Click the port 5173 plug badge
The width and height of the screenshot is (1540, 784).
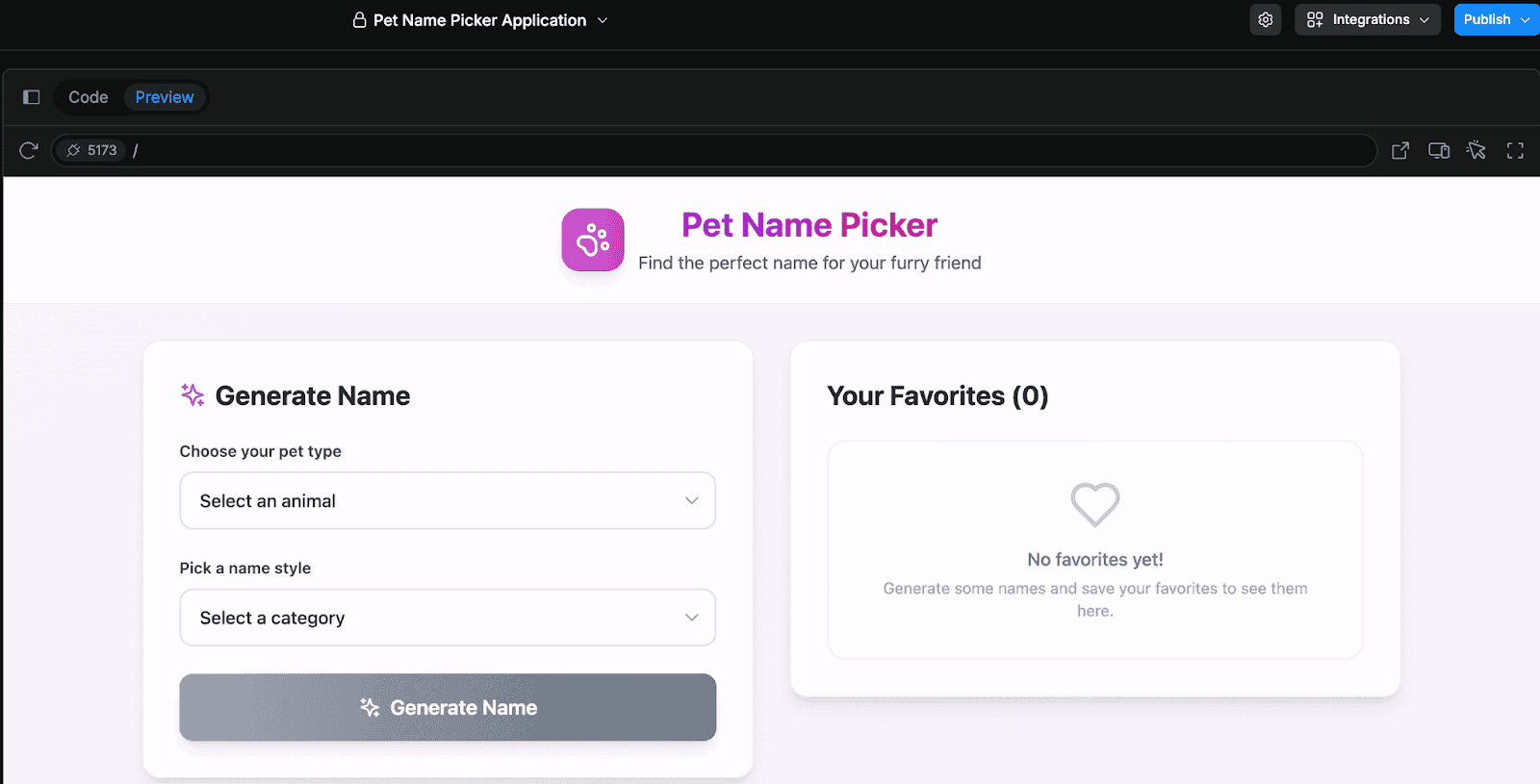(91, 150)
